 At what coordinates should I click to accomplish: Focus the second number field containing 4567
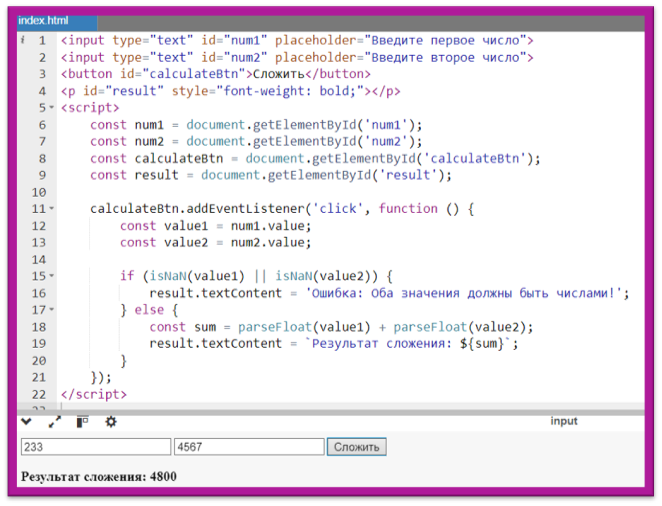248,447
